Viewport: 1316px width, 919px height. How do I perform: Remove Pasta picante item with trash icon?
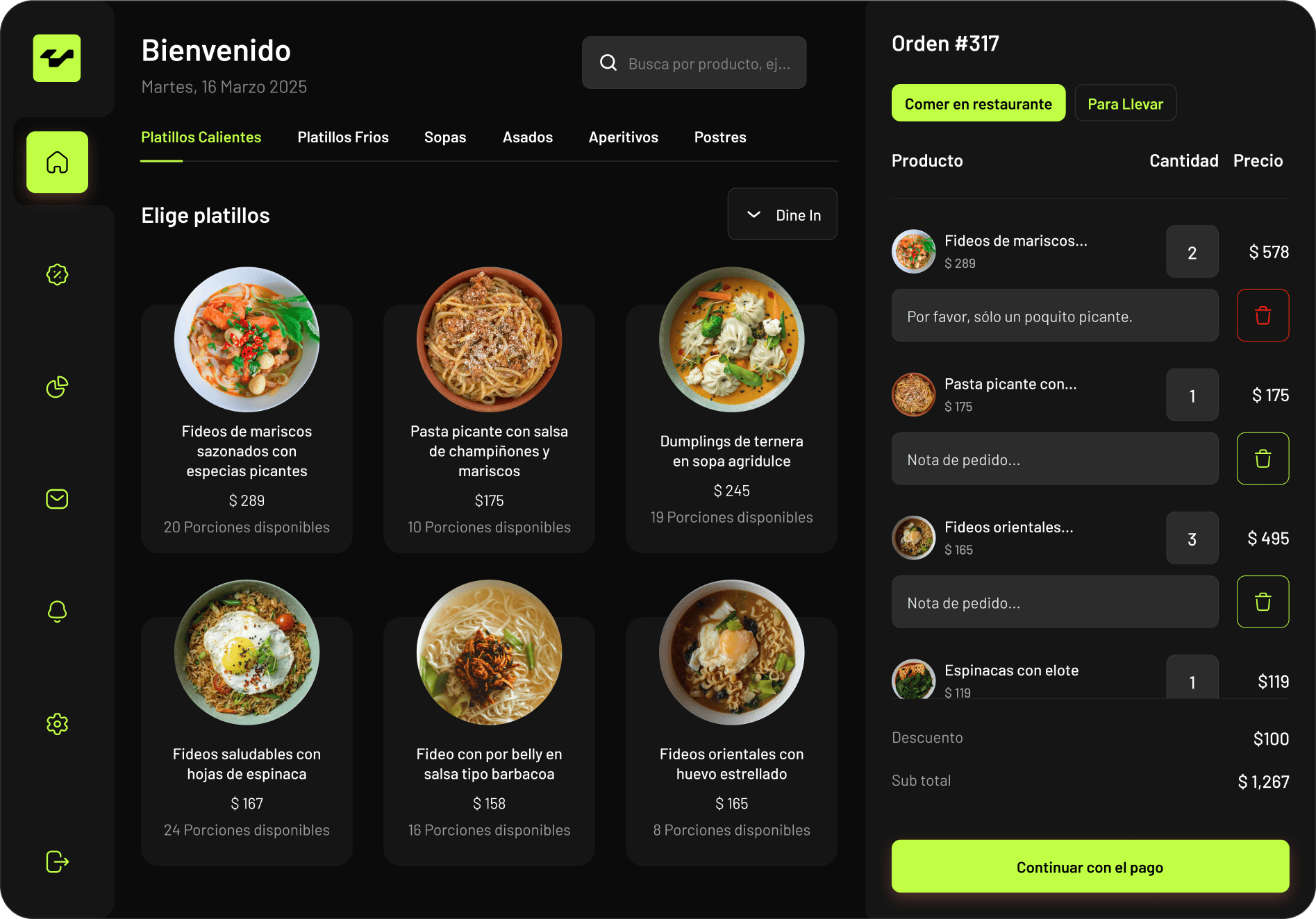click(x=1263, y=459)
